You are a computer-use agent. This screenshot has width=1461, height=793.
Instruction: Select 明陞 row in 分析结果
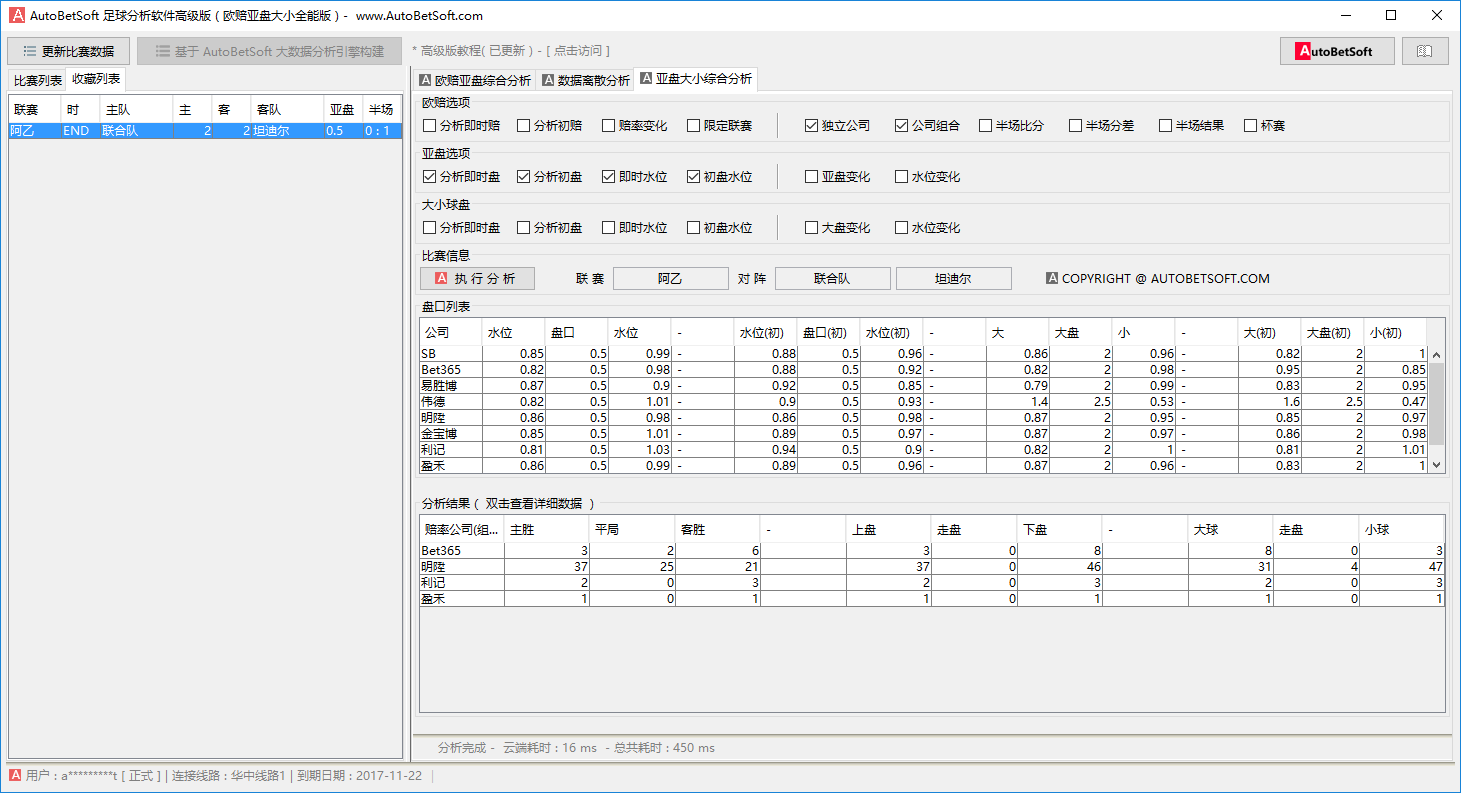[x=932, y=567]
